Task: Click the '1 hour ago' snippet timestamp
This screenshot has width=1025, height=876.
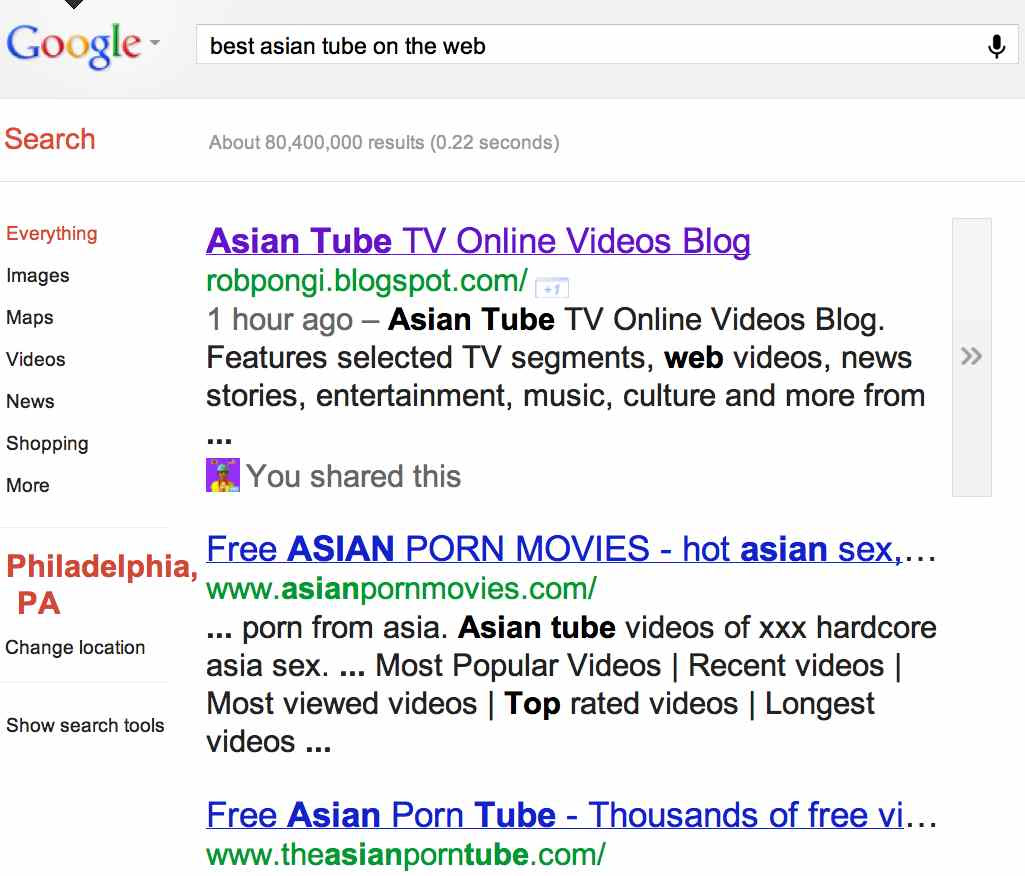Action: (280, 320)
